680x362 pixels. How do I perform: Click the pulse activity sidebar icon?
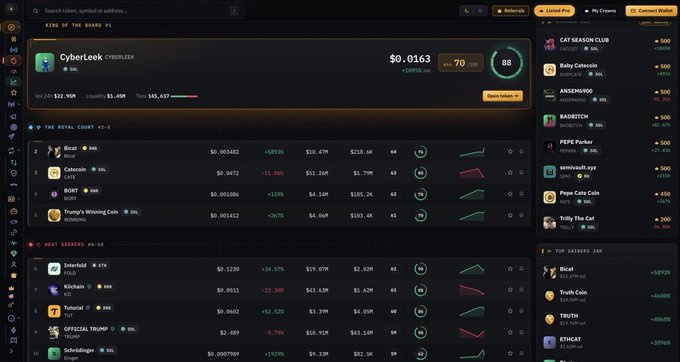click(13, 243)
